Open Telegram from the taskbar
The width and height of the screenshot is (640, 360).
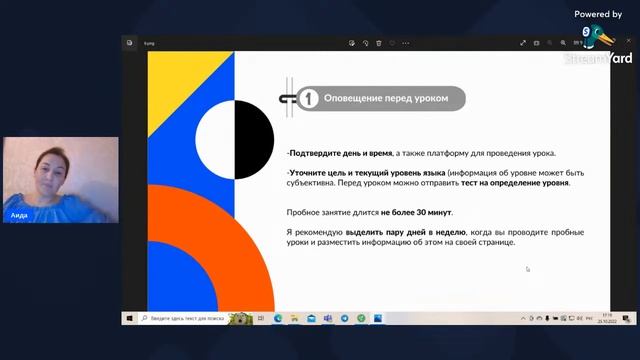(x=344, y=318)
